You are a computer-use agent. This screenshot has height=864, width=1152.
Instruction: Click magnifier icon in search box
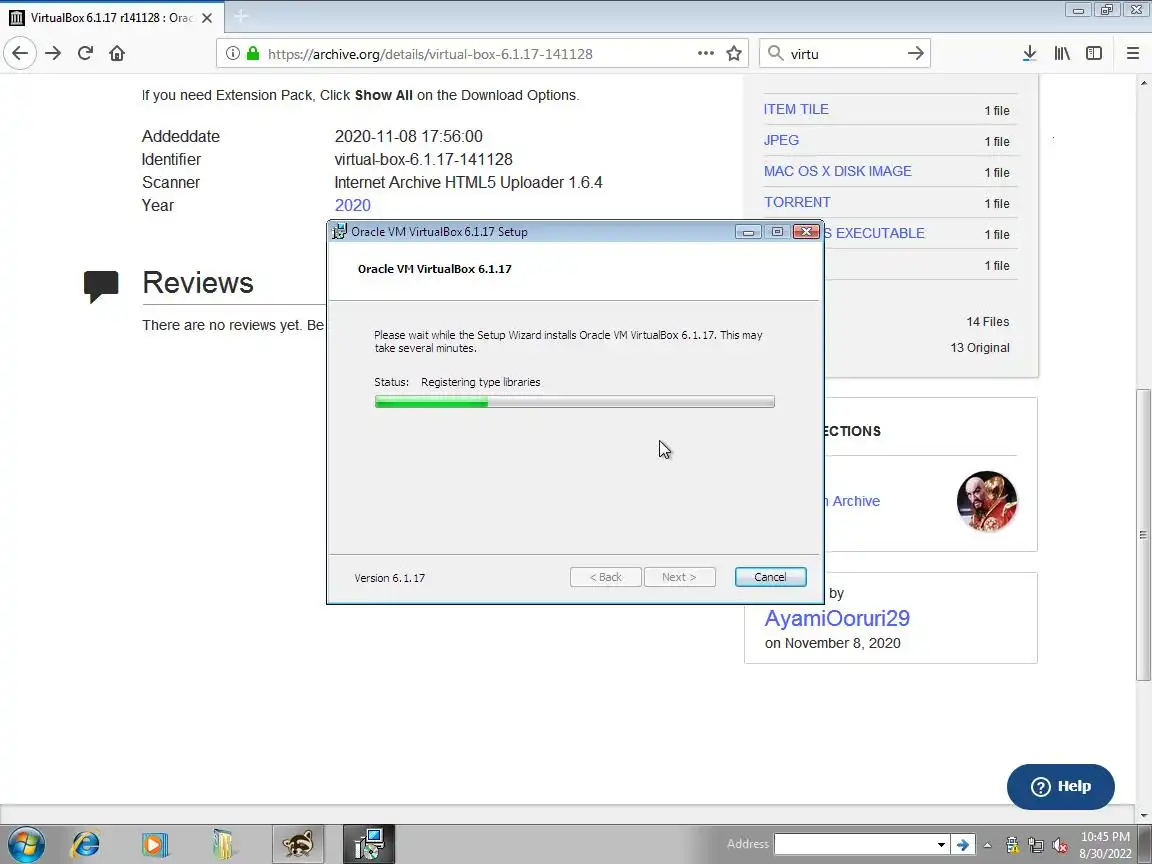coord(775,53)
